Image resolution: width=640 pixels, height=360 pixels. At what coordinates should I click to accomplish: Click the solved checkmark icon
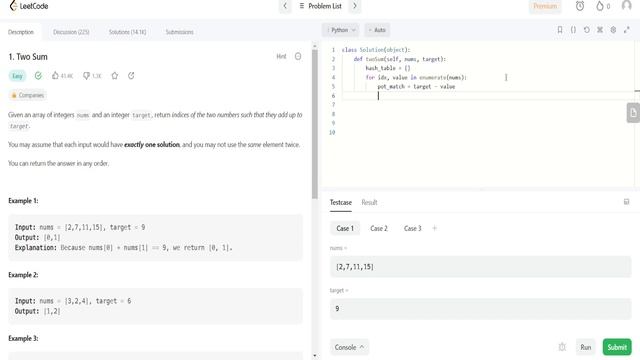point(38,76)
